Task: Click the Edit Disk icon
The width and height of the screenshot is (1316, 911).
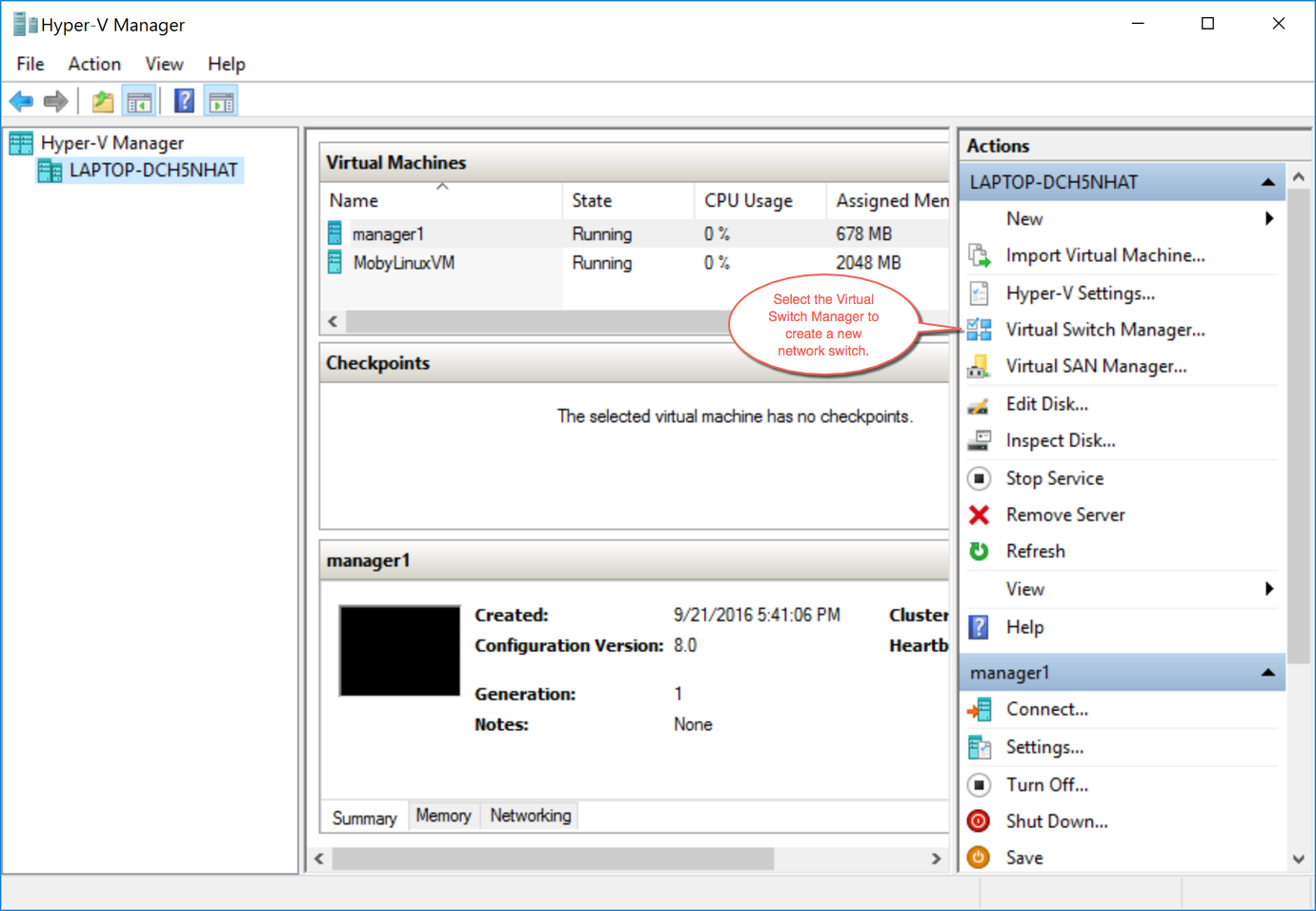Action: [978, 403]
